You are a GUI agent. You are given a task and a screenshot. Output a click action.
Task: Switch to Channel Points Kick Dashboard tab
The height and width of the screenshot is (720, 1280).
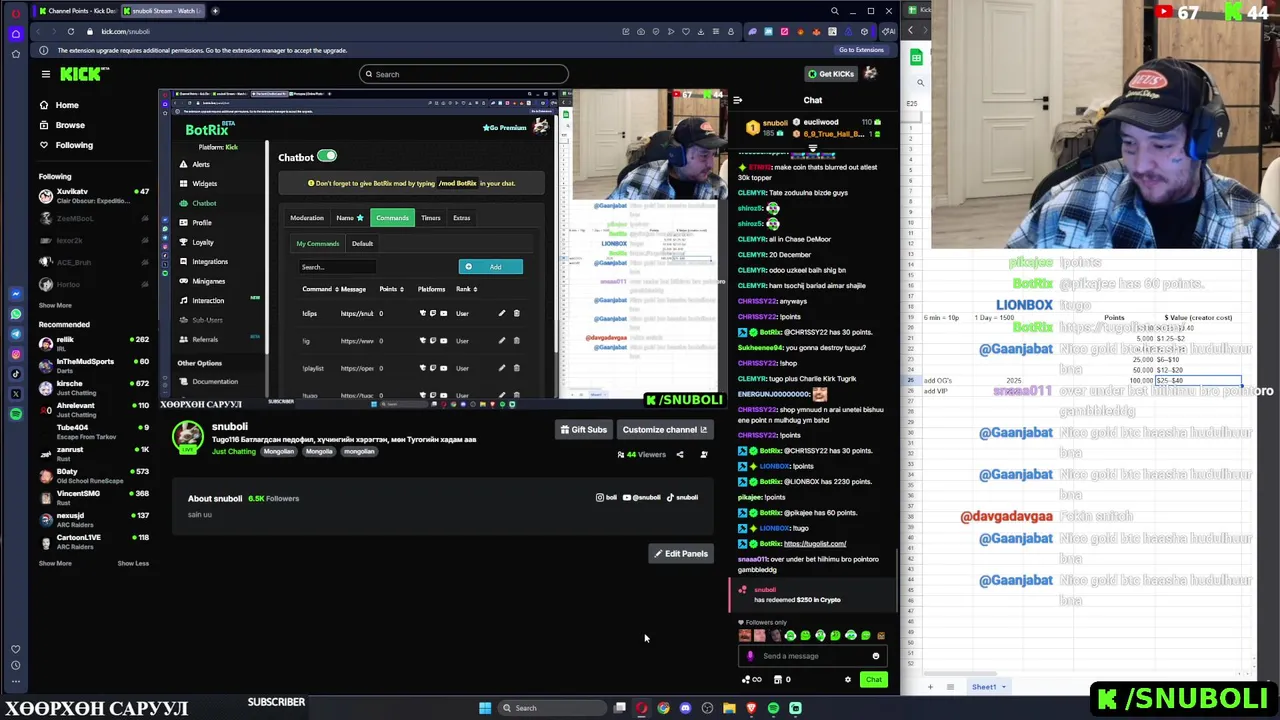(x=76, y=11)
